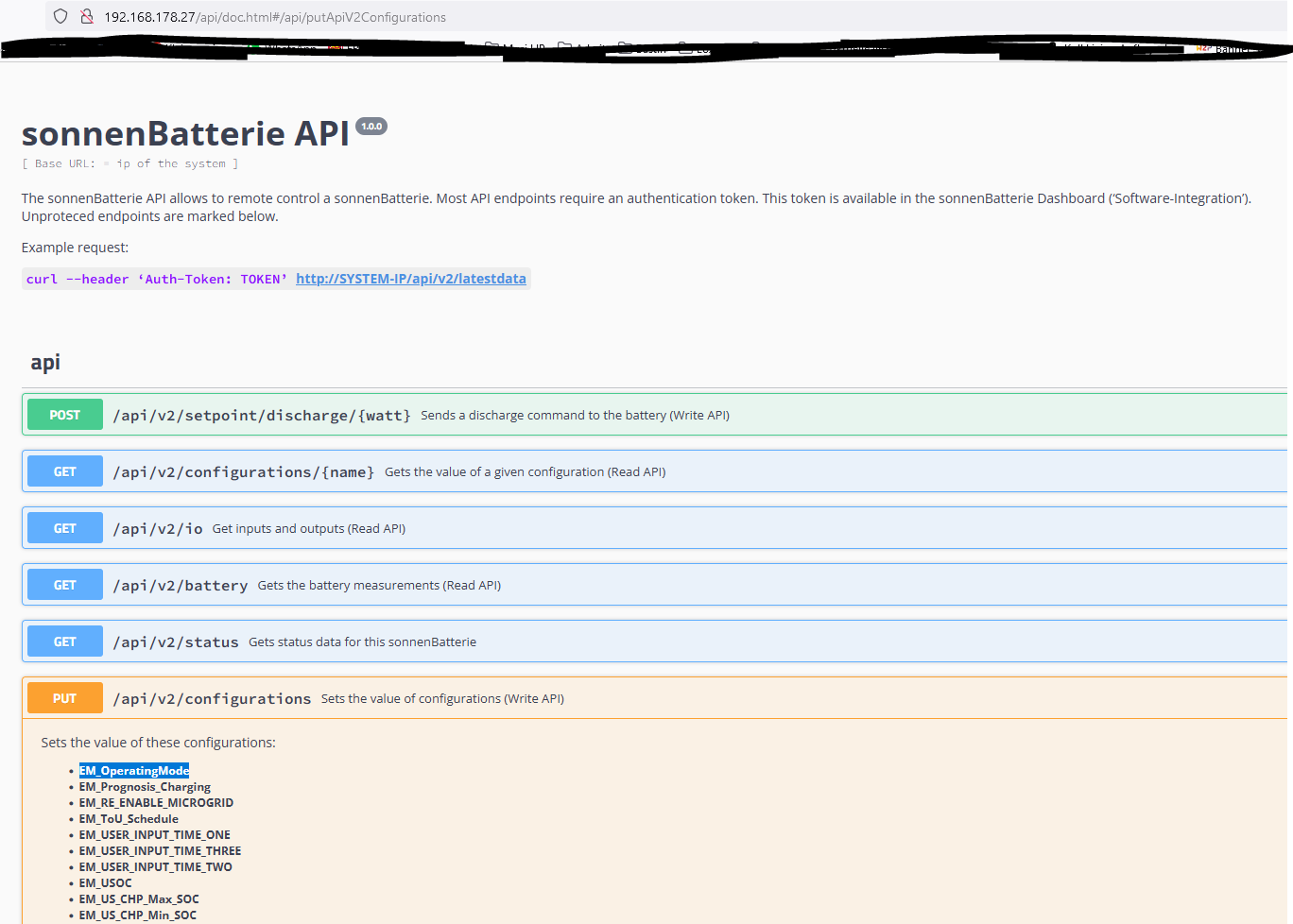Click EM_USER_INPUT_TIME_THREE list item
The image size is (1293, 924).
click(160, 851)
